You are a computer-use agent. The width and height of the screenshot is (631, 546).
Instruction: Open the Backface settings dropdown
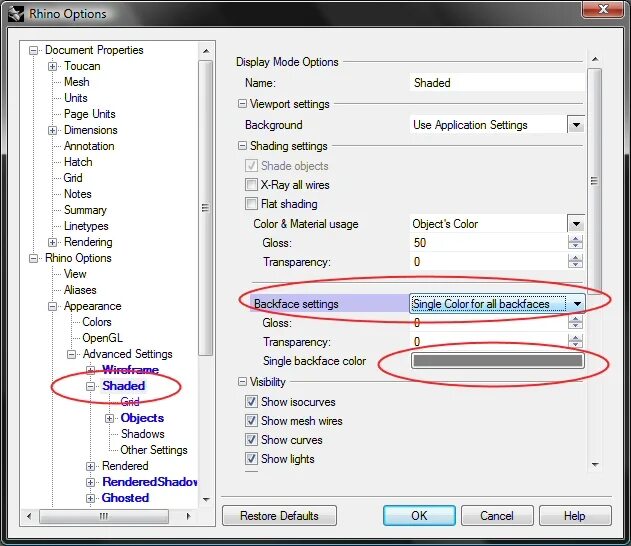[x=577, y=304]
